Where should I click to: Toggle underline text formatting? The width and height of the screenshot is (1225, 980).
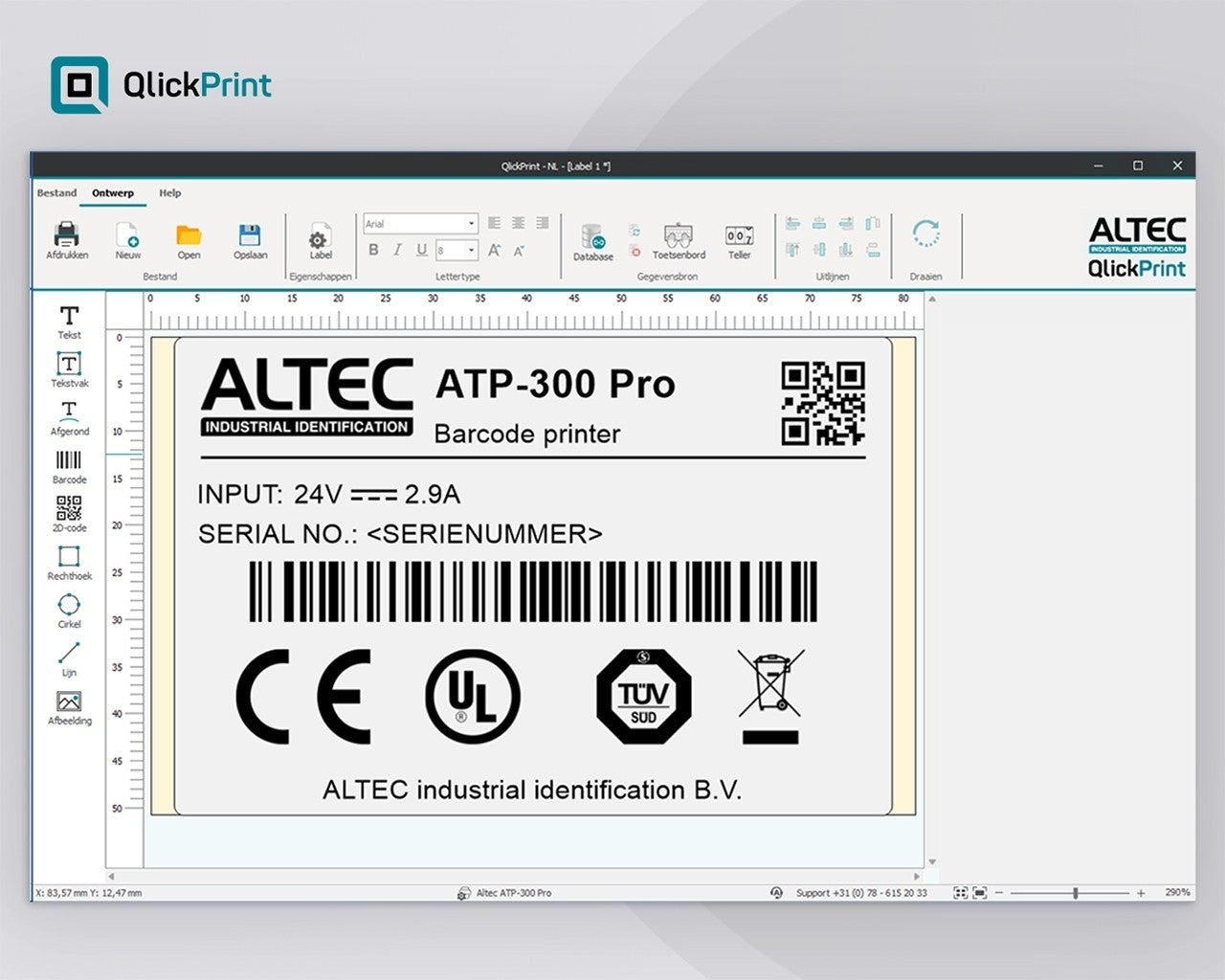point(421,250)
